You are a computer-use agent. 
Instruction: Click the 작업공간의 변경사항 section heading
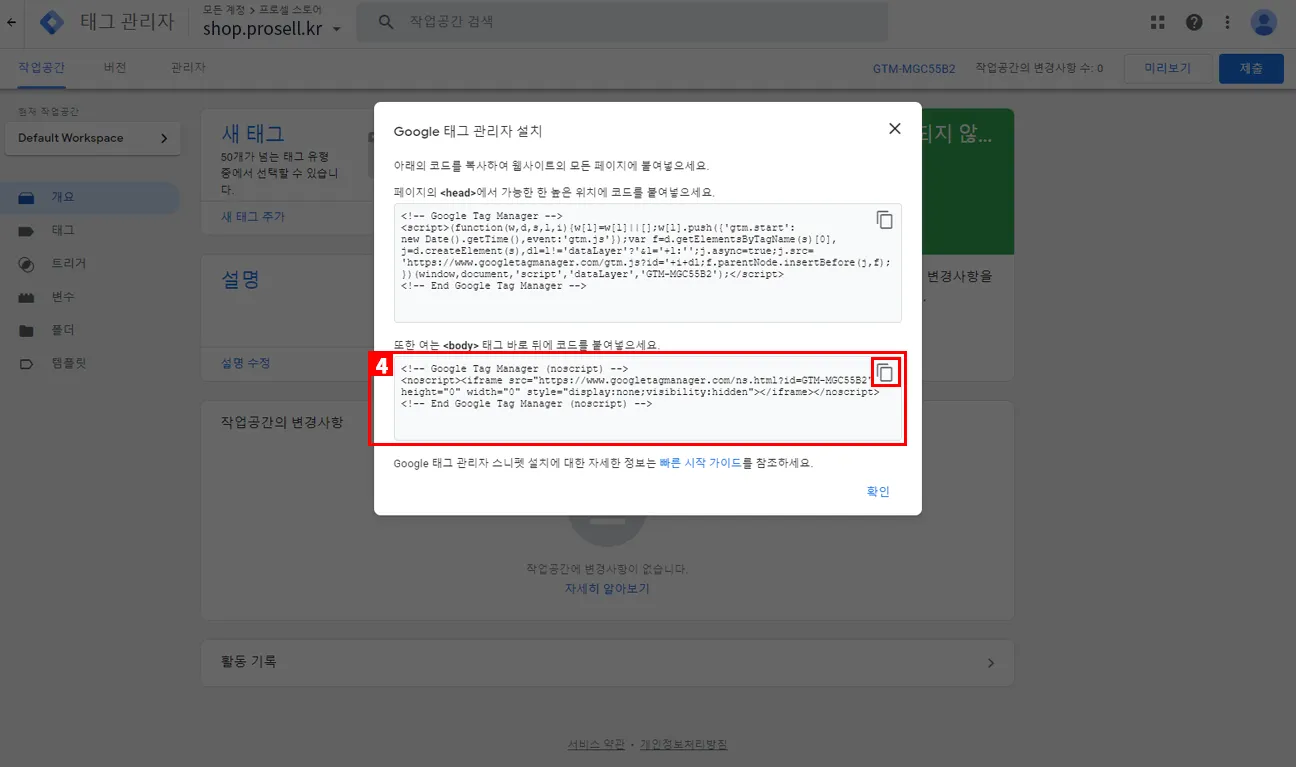click(282, 423)
